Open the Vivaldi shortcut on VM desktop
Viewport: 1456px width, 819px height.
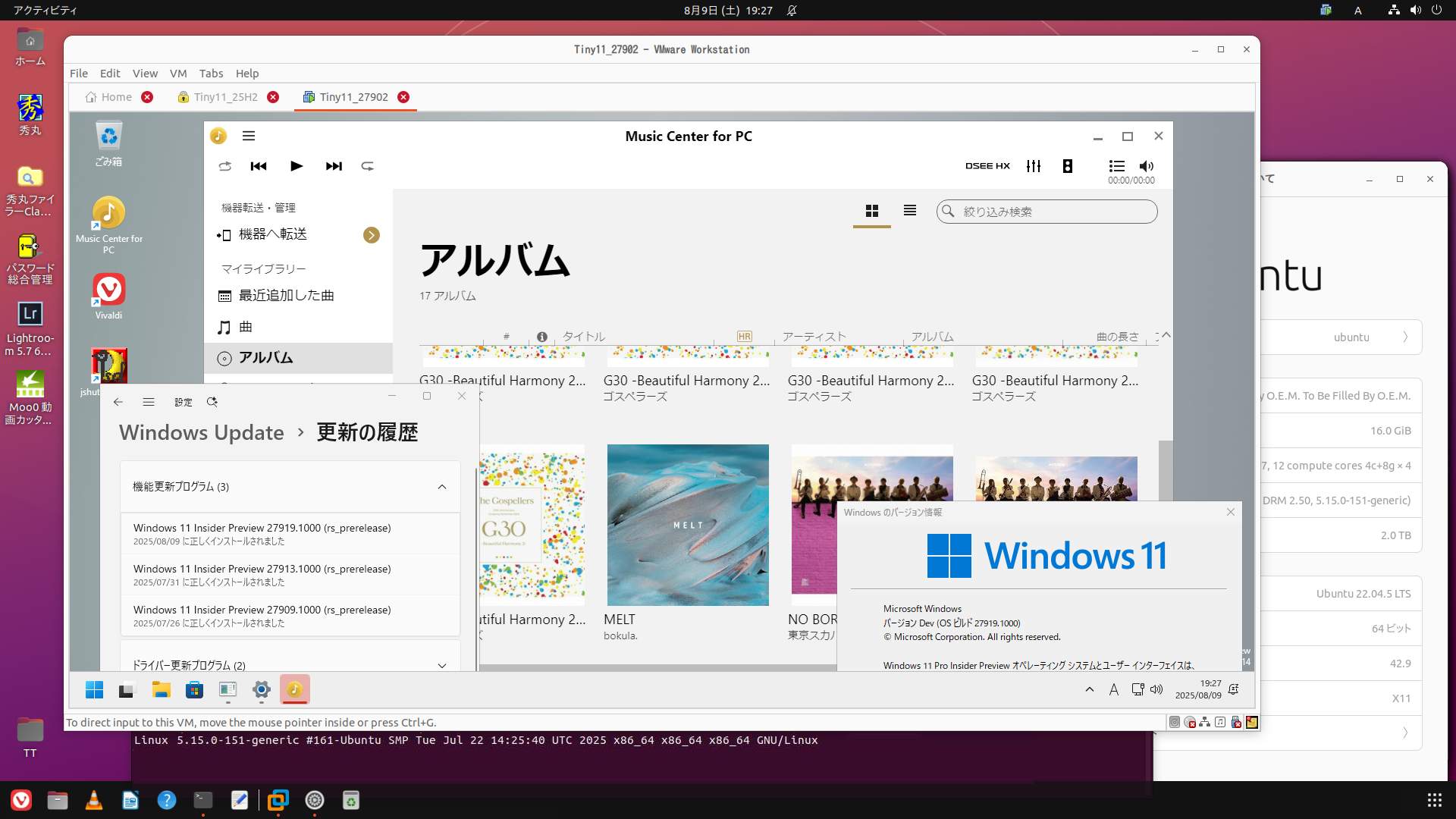coord(108,297)
